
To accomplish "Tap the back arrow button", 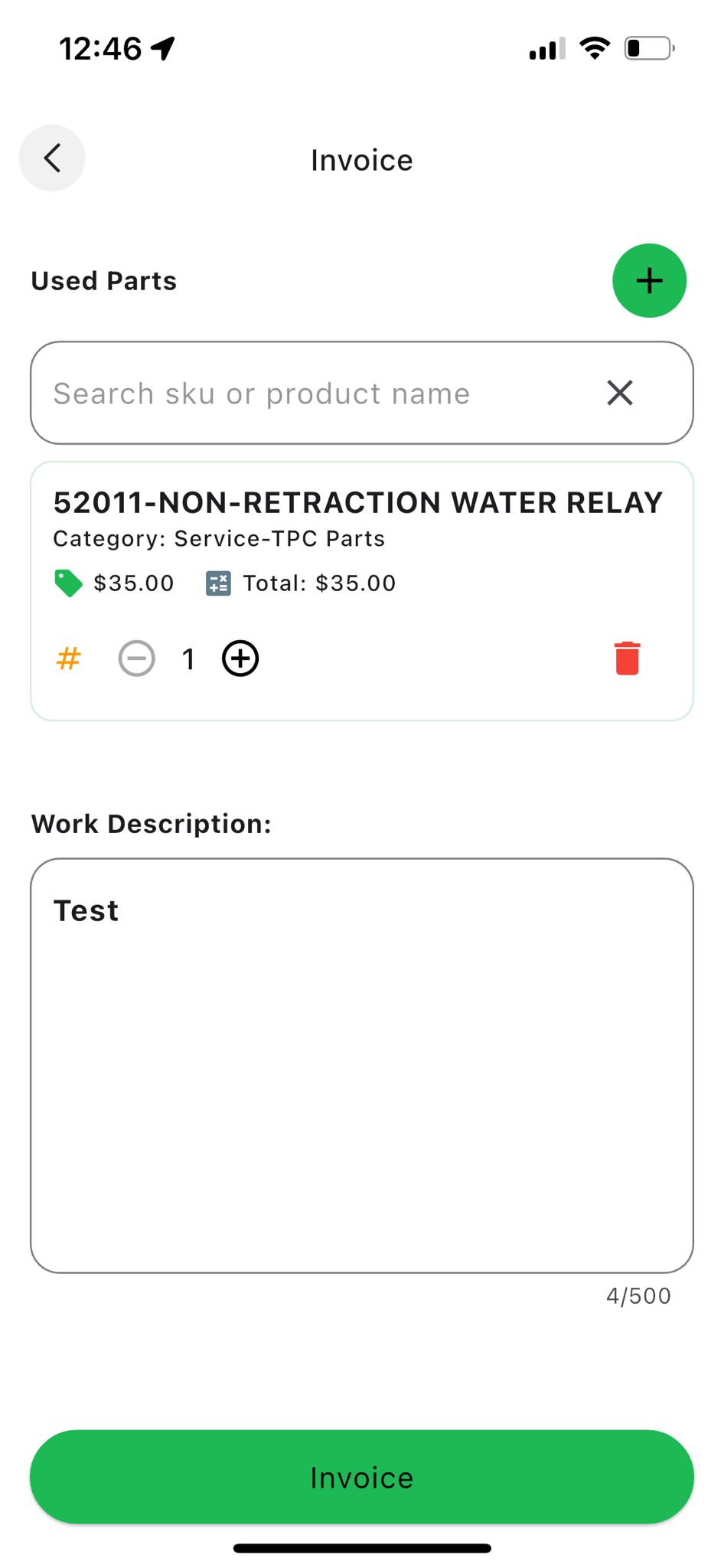I will click(x=52, y=158).
